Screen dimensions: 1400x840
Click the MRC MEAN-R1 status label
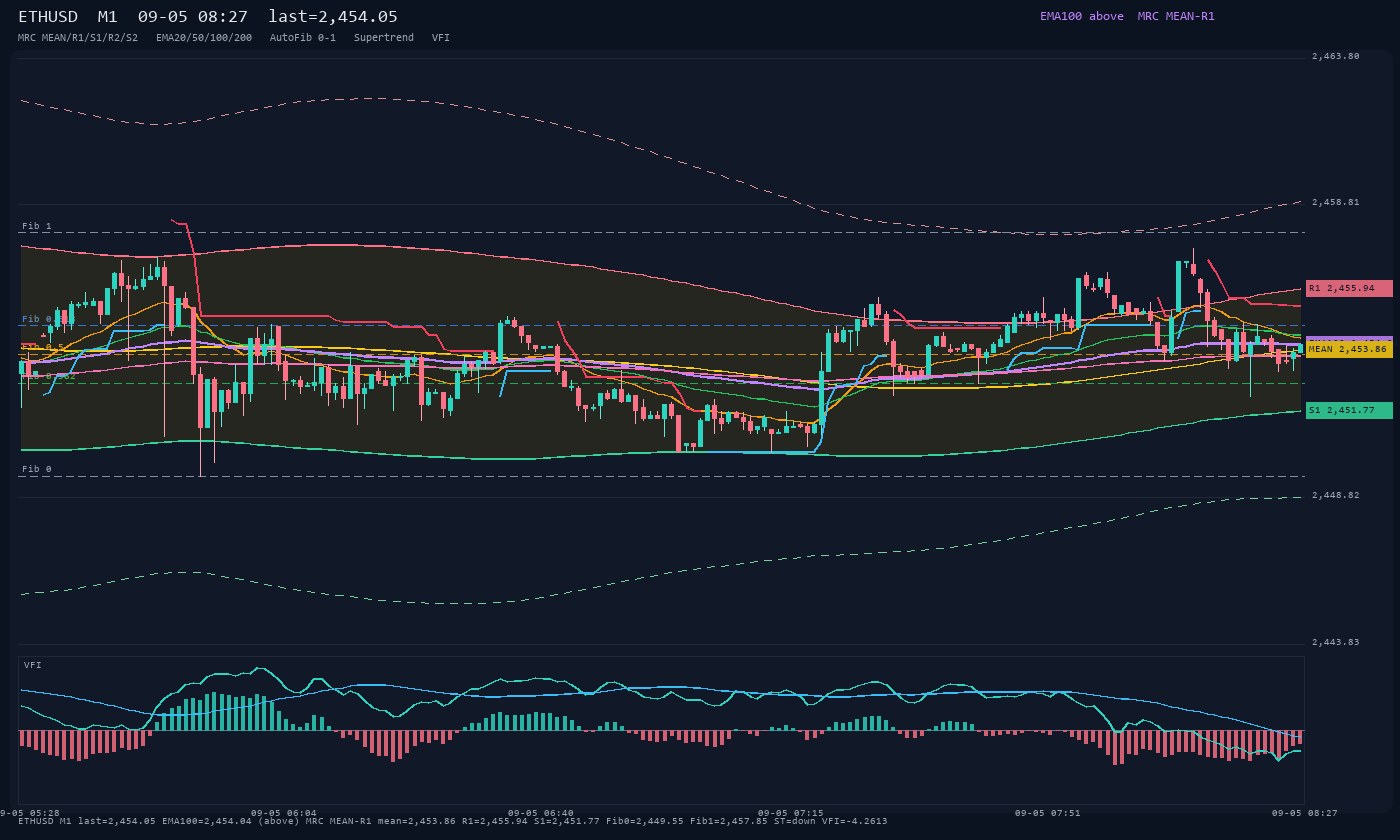click(x=1176, y=16)
